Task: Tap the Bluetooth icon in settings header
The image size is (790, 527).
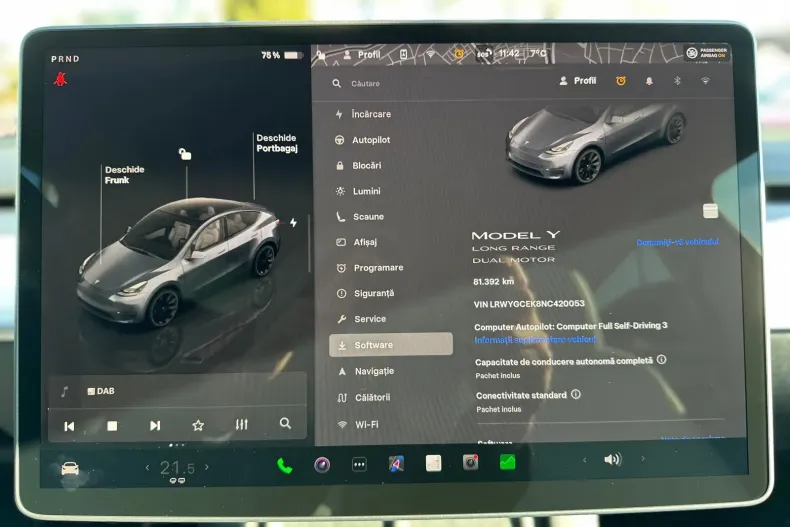Action: pyautogui.click(x=677, y=81)
